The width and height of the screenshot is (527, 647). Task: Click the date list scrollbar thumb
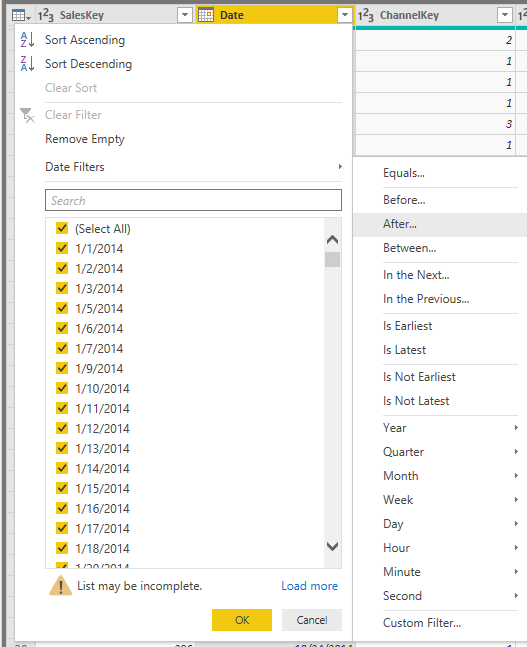332,260
